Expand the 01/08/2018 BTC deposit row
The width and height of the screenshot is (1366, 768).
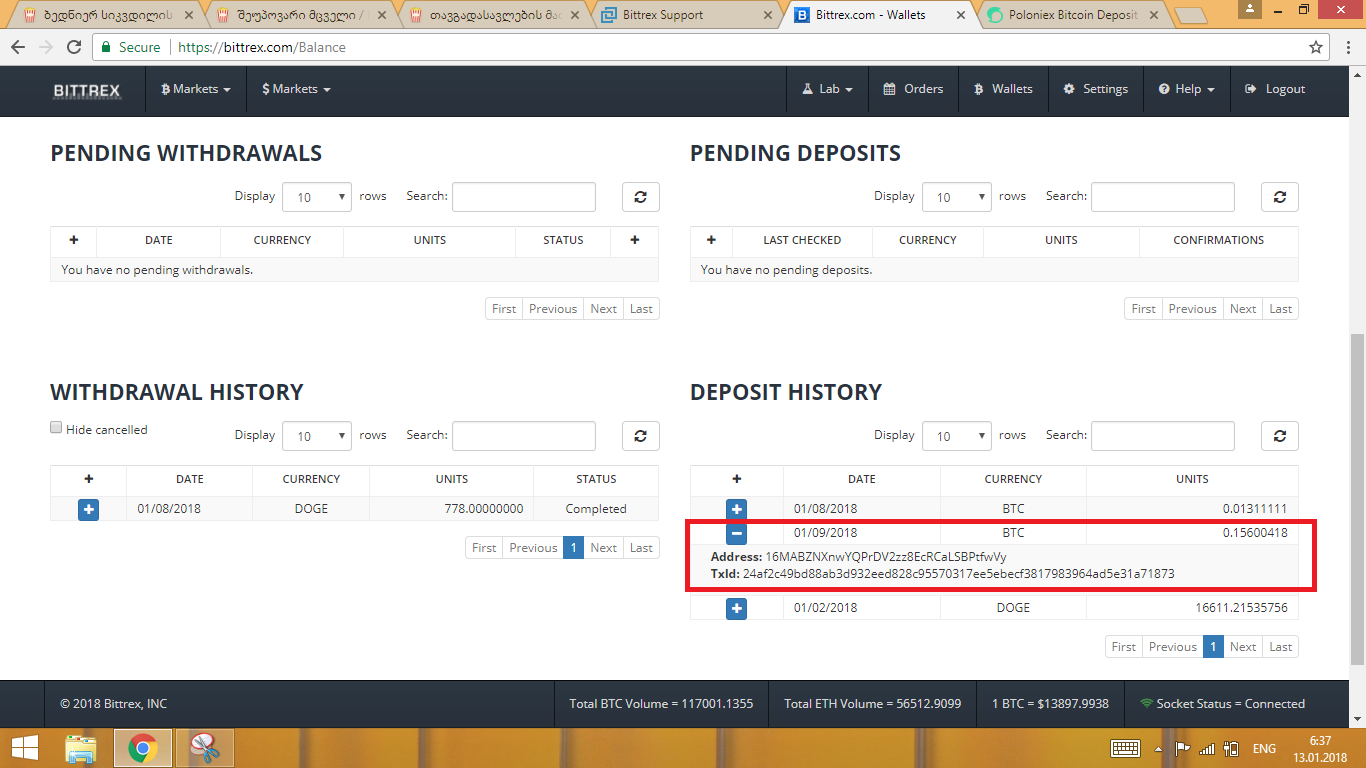[736, 509]
